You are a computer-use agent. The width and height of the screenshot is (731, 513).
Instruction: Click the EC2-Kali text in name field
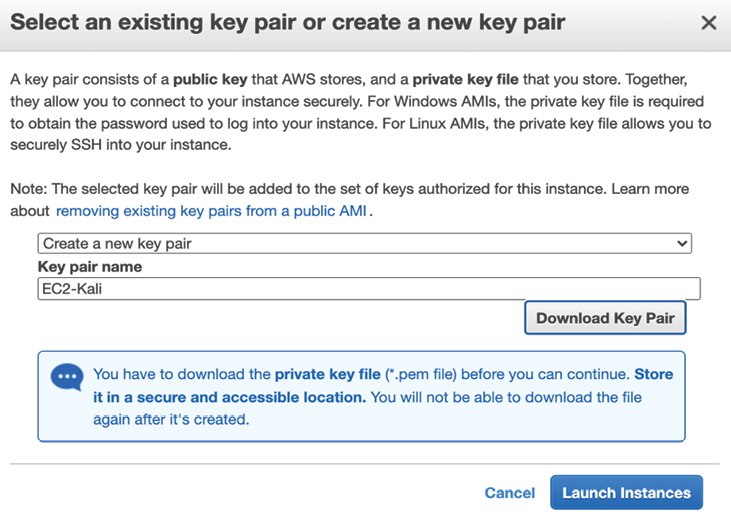coord(72,289)
